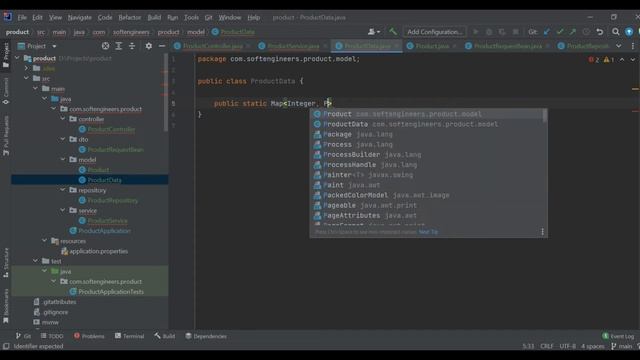640x360 pixels.
Task: Click the IDE updates shield icon
Action: coord(629,31)
